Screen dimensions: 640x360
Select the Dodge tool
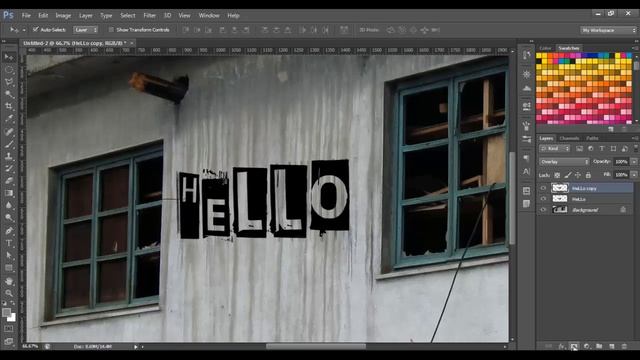tap(9, 218)
